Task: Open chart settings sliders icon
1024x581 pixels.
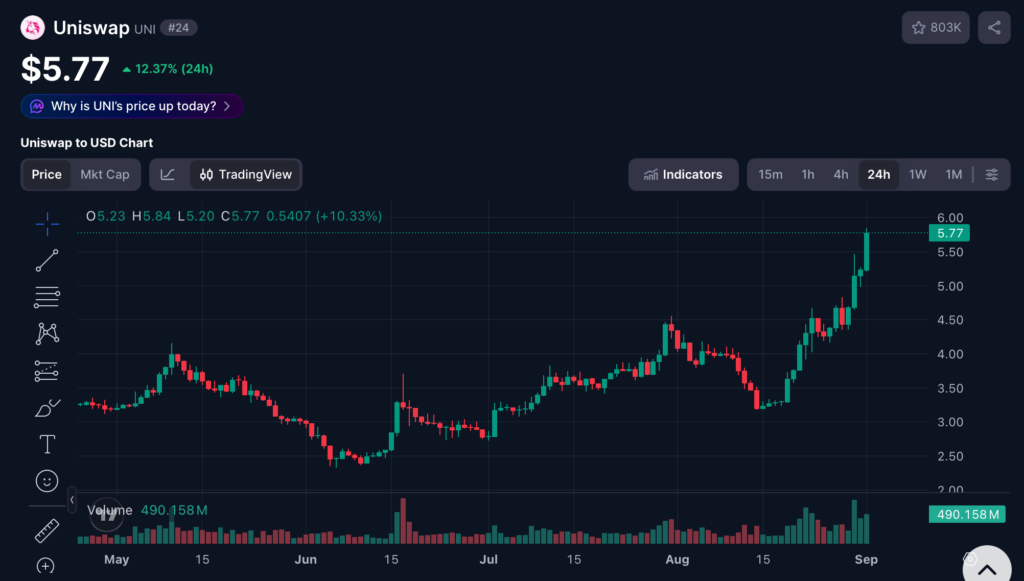Action: pyautogui.click(x=991, y=174)
